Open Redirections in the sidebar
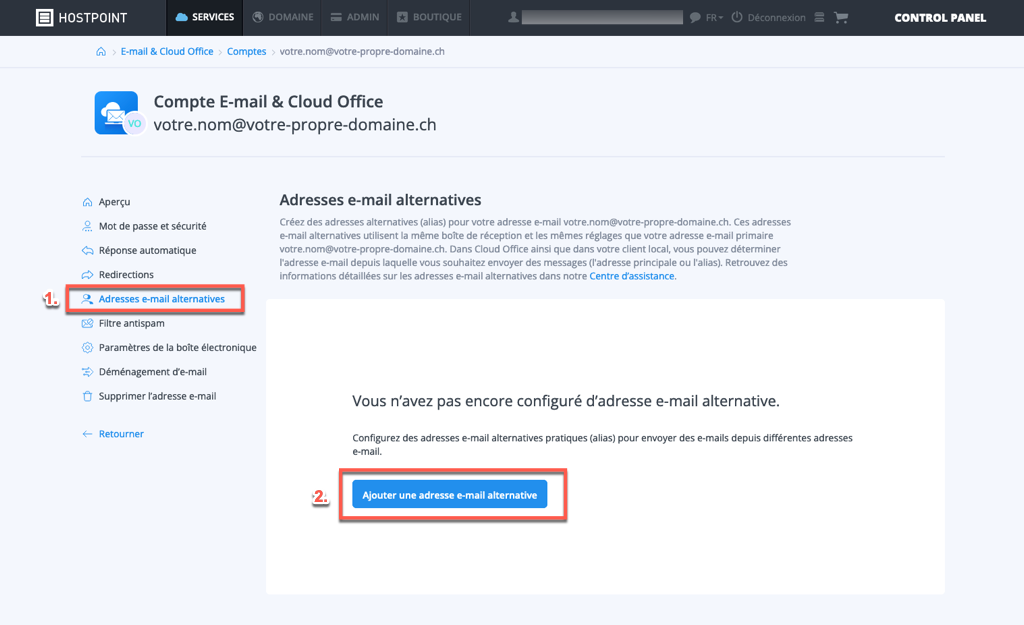This screenshot has width=1024, height=625. (126, 274)
